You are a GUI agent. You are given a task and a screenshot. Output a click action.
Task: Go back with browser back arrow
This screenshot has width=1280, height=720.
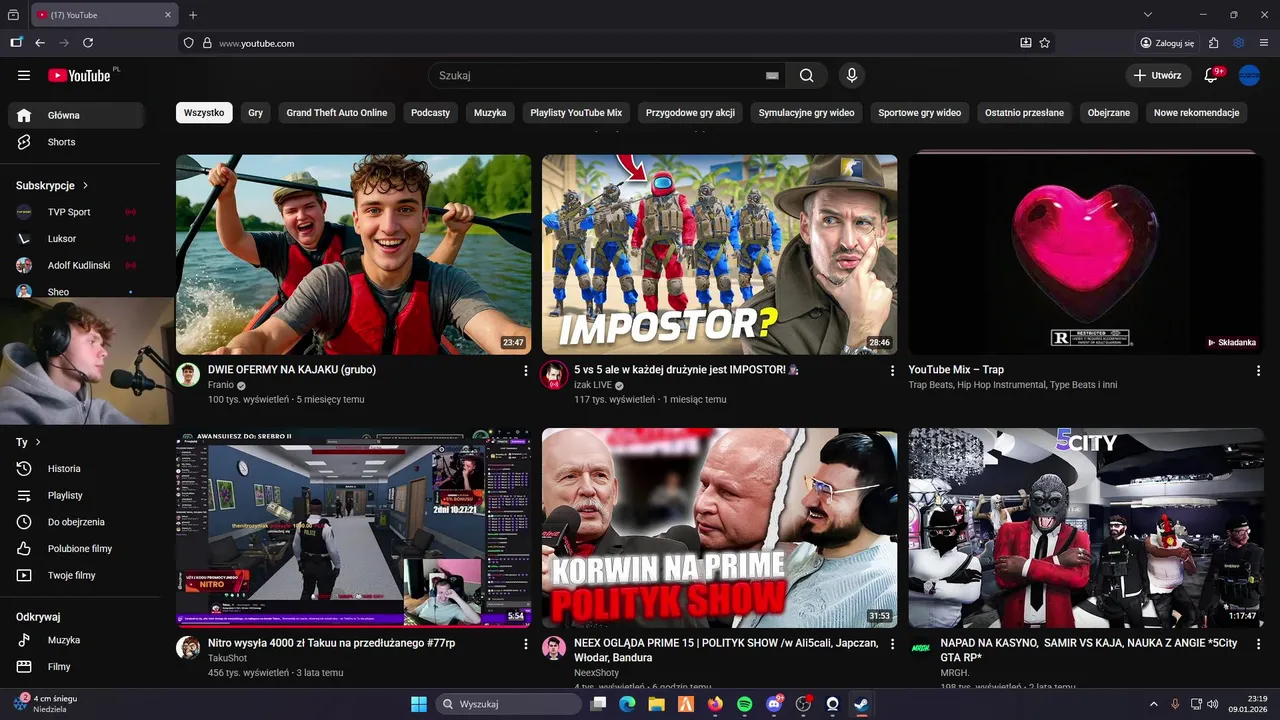[40, 43]
